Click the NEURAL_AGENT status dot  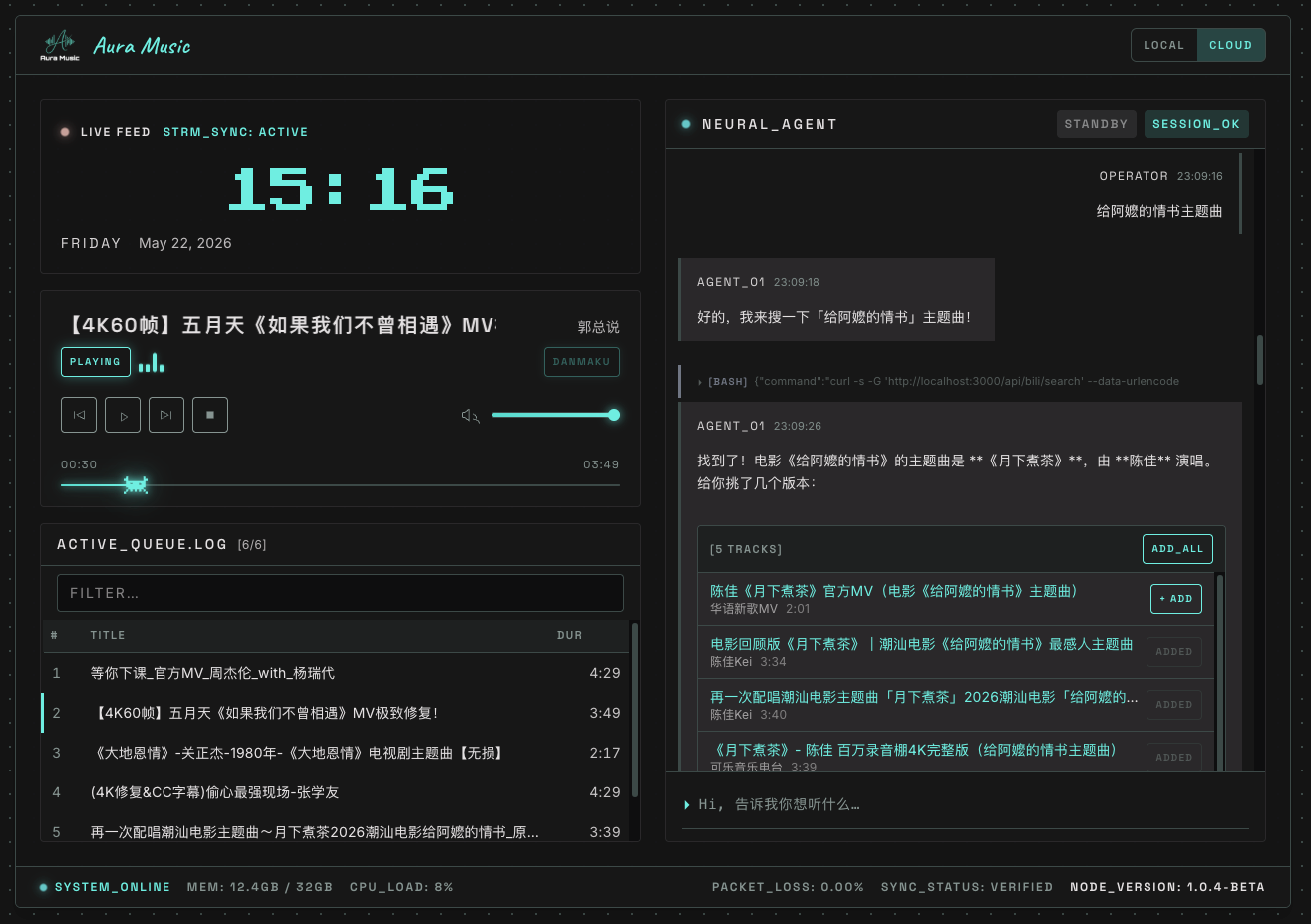tap(686, 124)
